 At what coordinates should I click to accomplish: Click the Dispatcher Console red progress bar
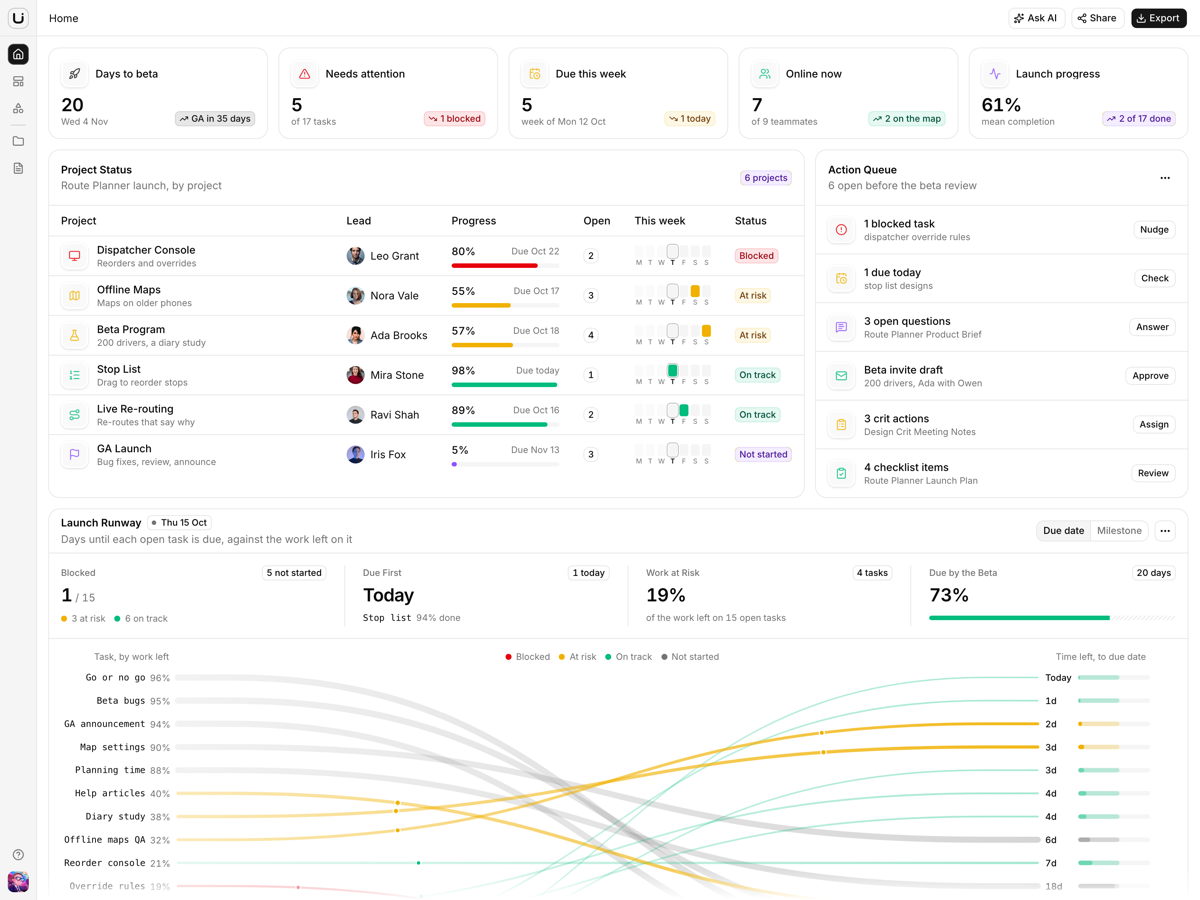pos(505,266)
